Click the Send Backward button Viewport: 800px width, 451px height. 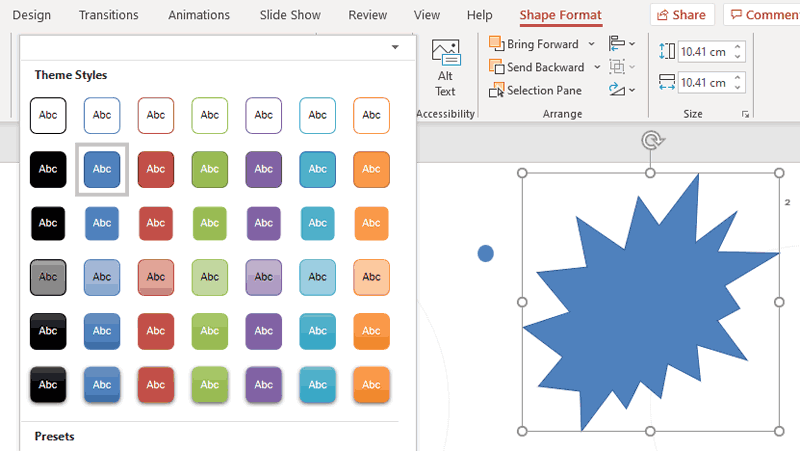[537, 67]
